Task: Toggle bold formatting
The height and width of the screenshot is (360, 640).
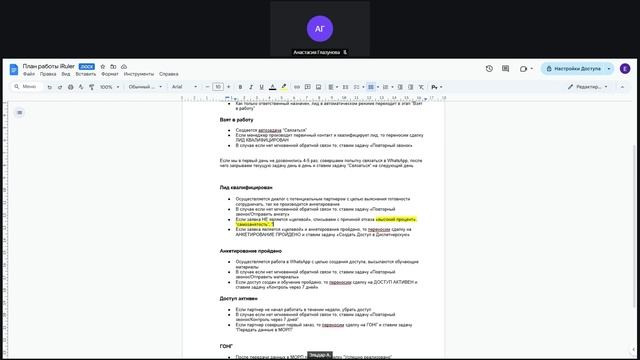Action: click(x=240, y=87)
